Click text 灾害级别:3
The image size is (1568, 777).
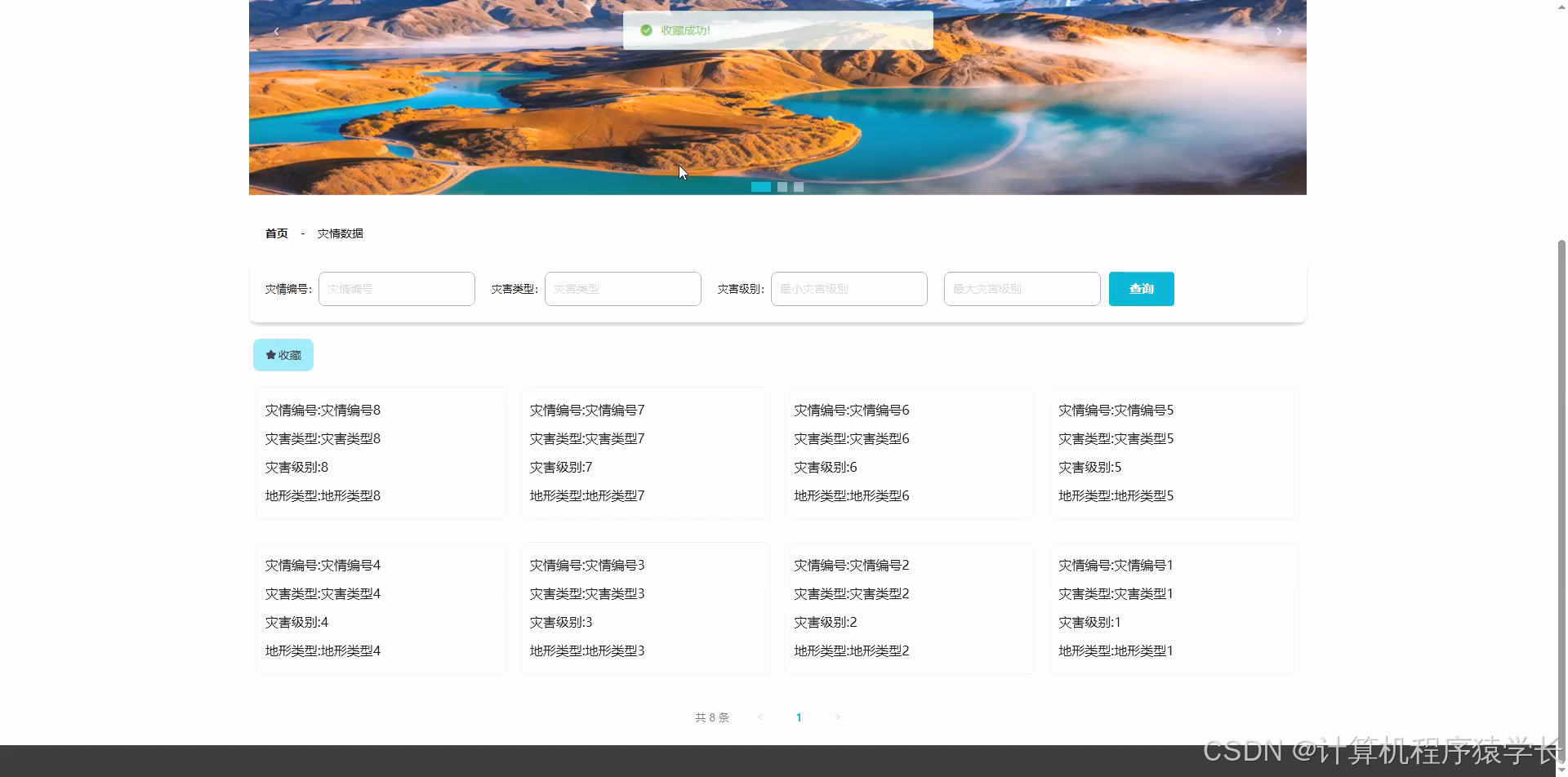(561, 623)
